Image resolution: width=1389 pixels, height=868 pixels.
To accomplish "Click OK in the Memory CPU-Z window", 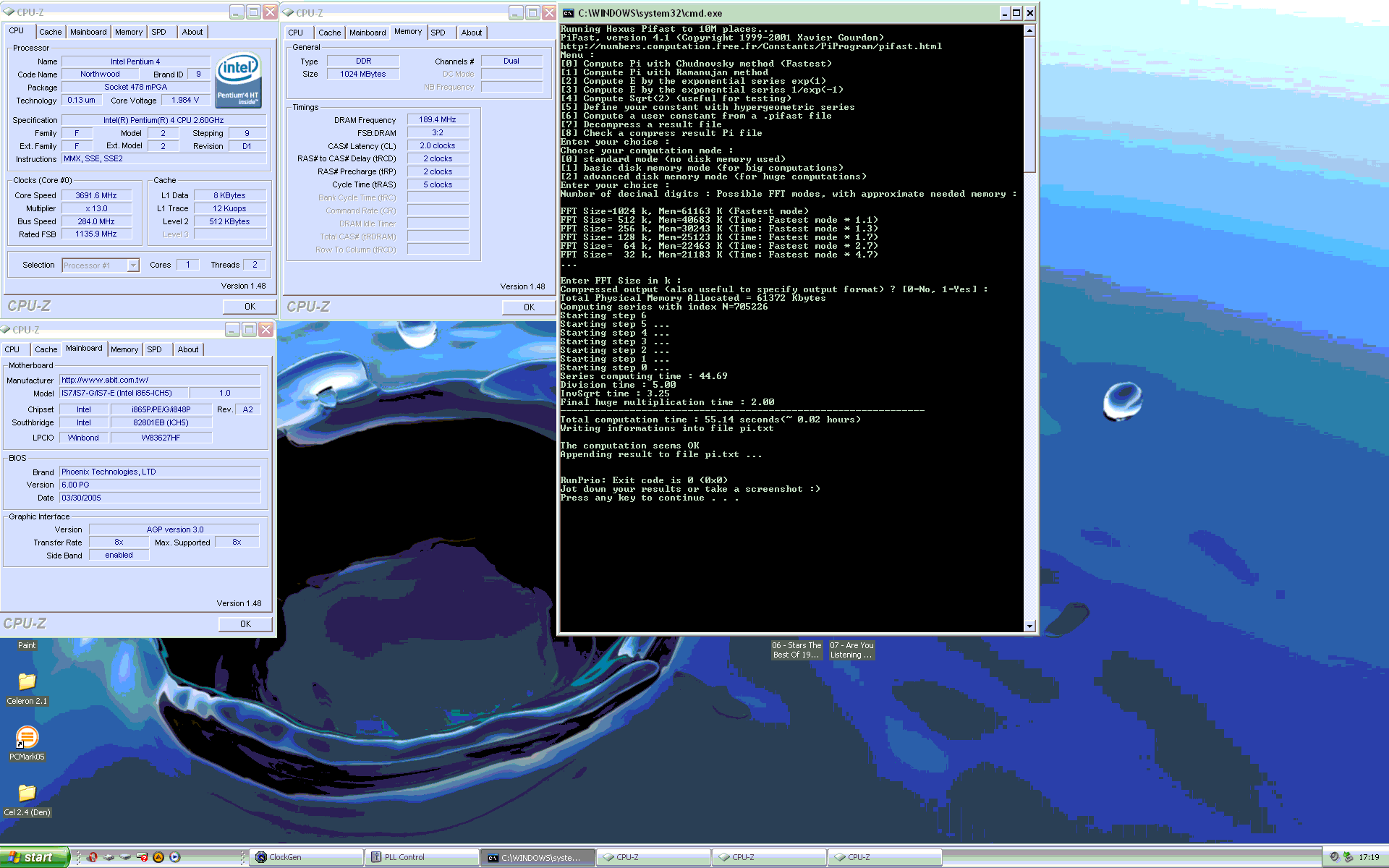I will point(529,307).
